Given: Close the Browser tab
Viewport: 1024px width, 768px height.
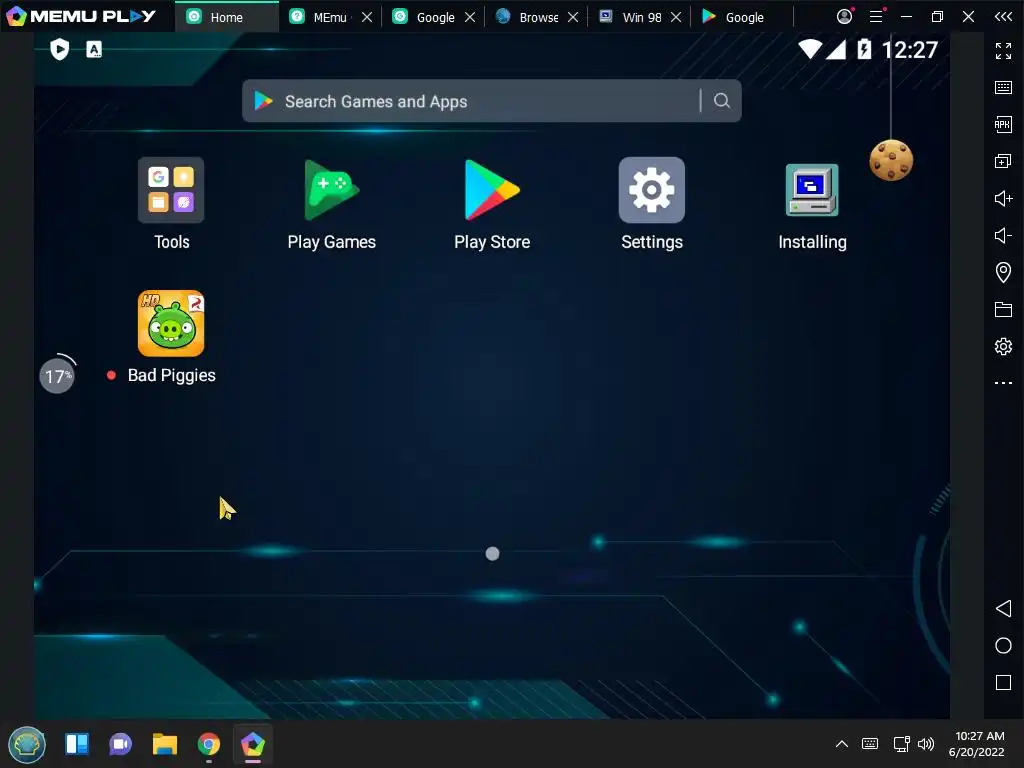Looking at the screenshot, I should coord(573,17).
